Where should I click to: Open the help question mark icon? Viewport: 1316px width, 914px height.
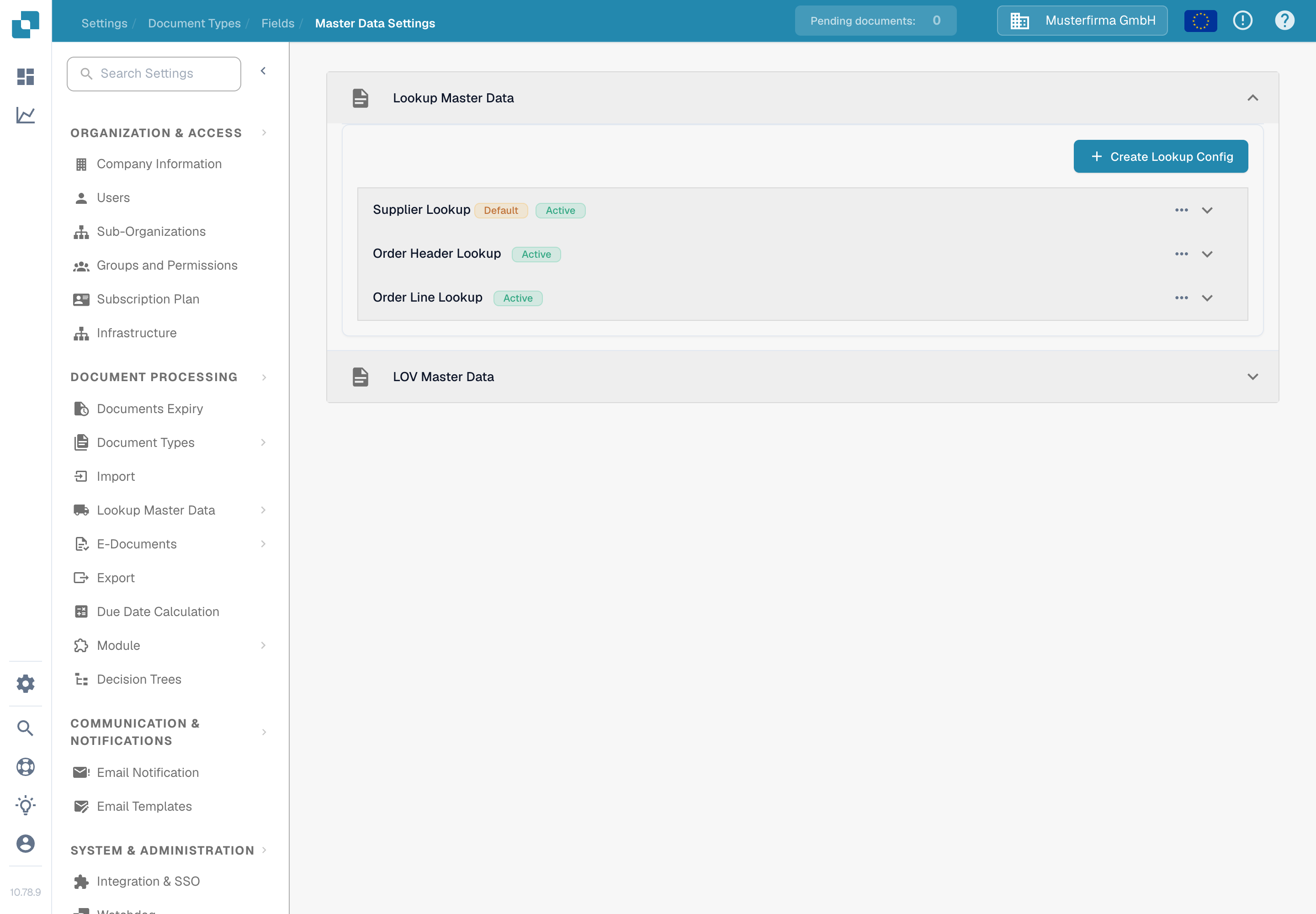tap(1284, 21)
